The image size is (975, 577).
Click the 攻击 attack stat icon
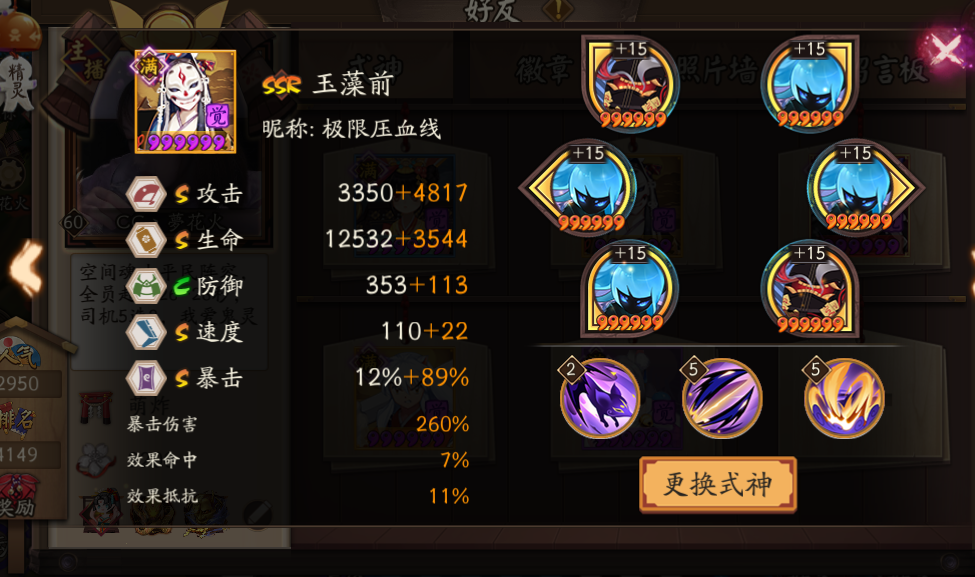(x=146, y=194)
